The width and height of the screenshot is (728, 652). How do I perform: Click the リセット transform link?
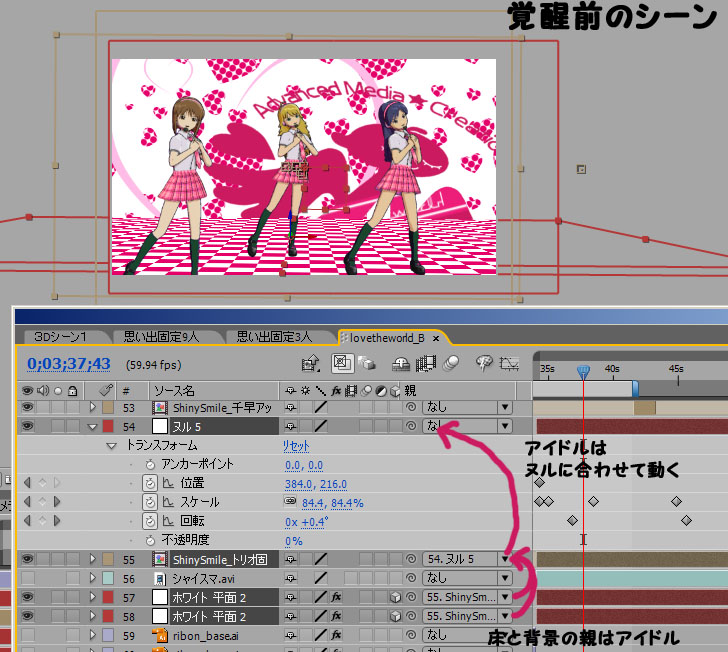click(x=296, y=446)
